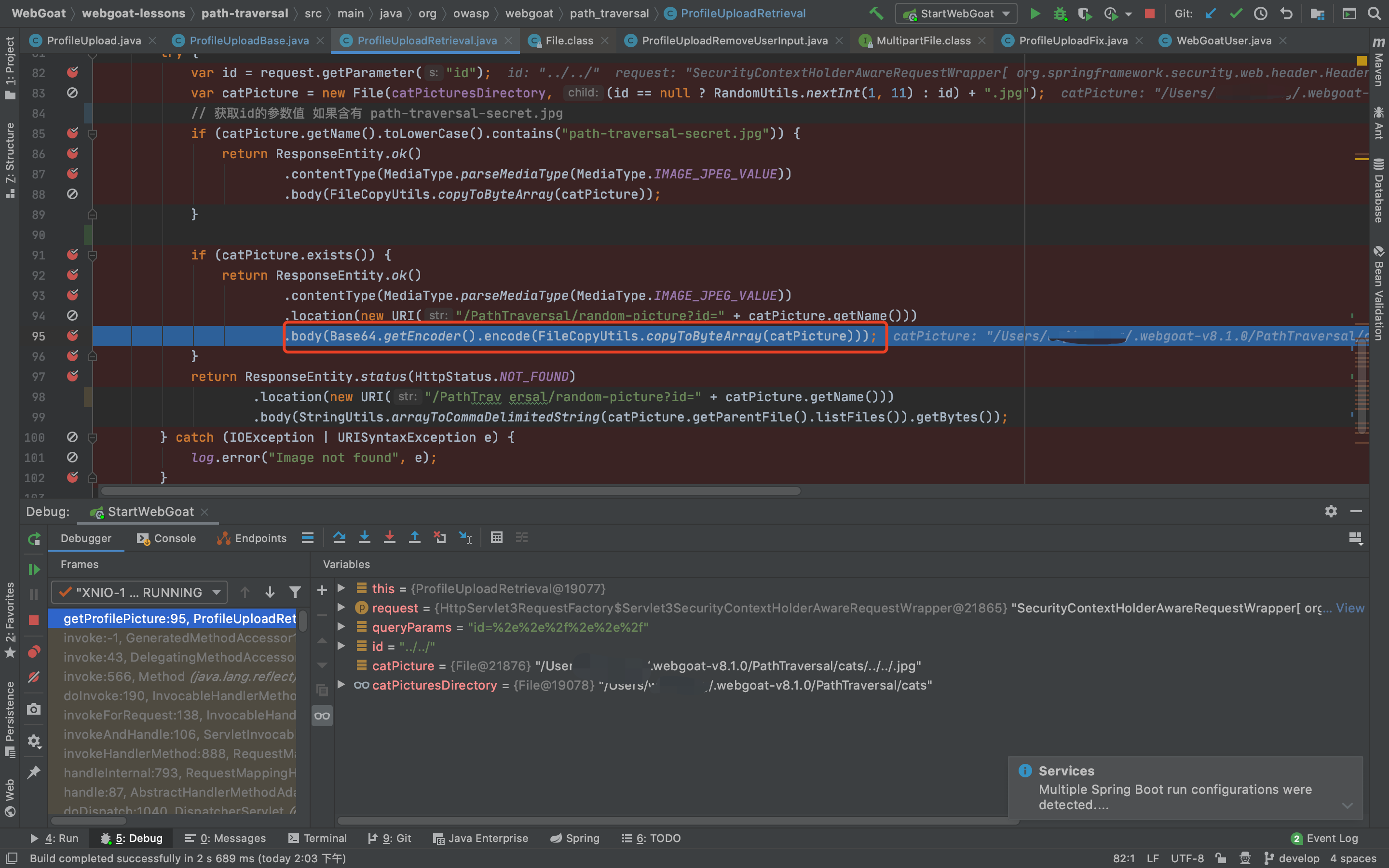Click the View Breakpoints icon

point(34,652)
